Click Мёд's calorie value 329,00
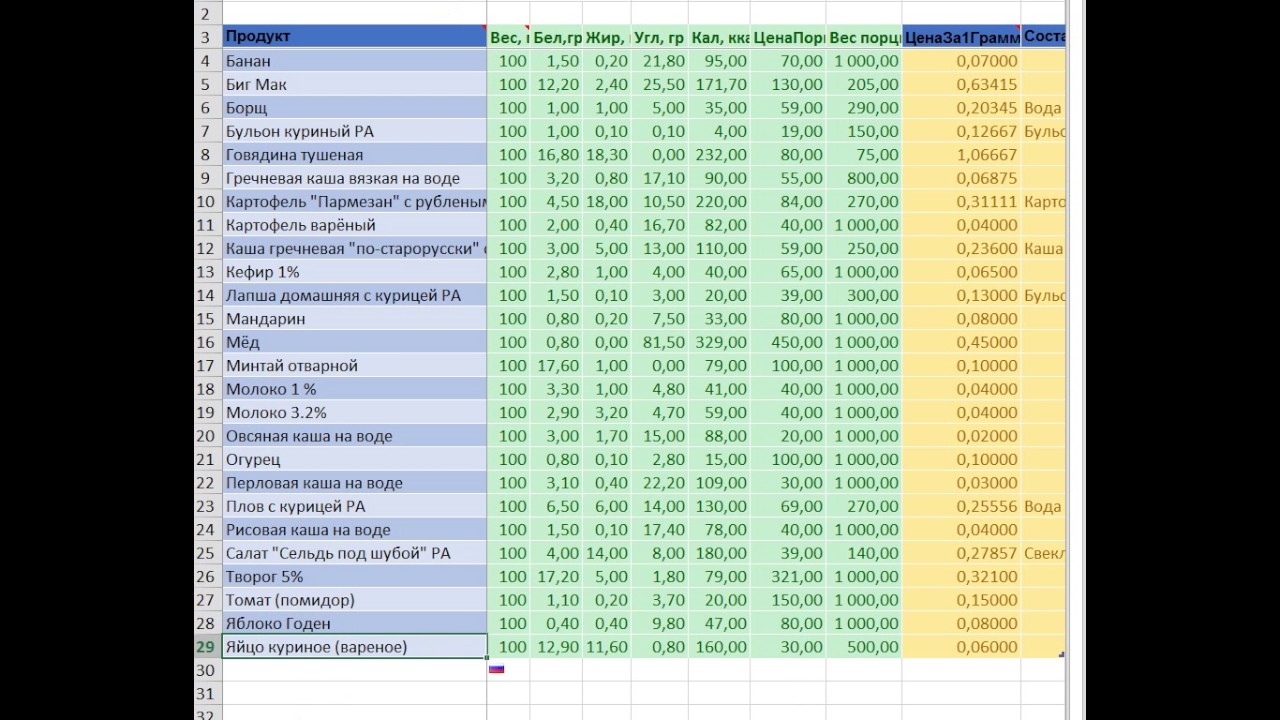 719,342
